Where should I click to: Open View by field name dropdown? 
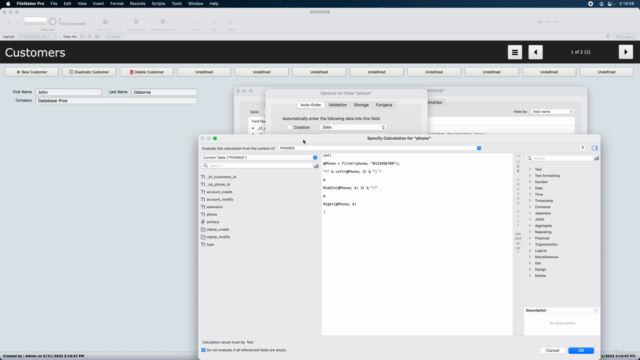tap(552, 111)
